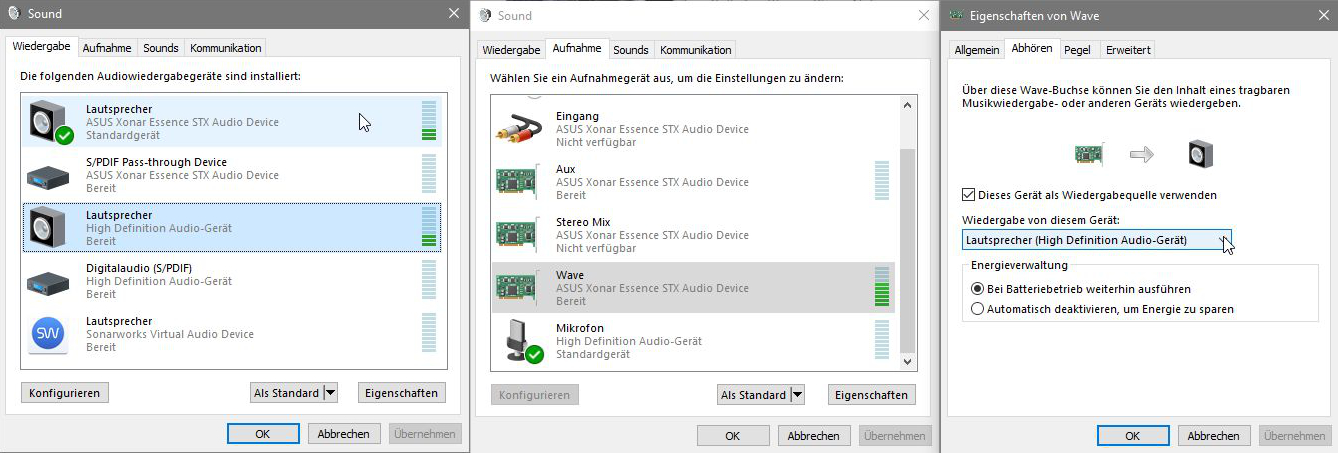
Task: Choose 'Automatisch deaktivieren, um Energie zu sparen'
Action: pyautogui.click(x=978, y=310)
